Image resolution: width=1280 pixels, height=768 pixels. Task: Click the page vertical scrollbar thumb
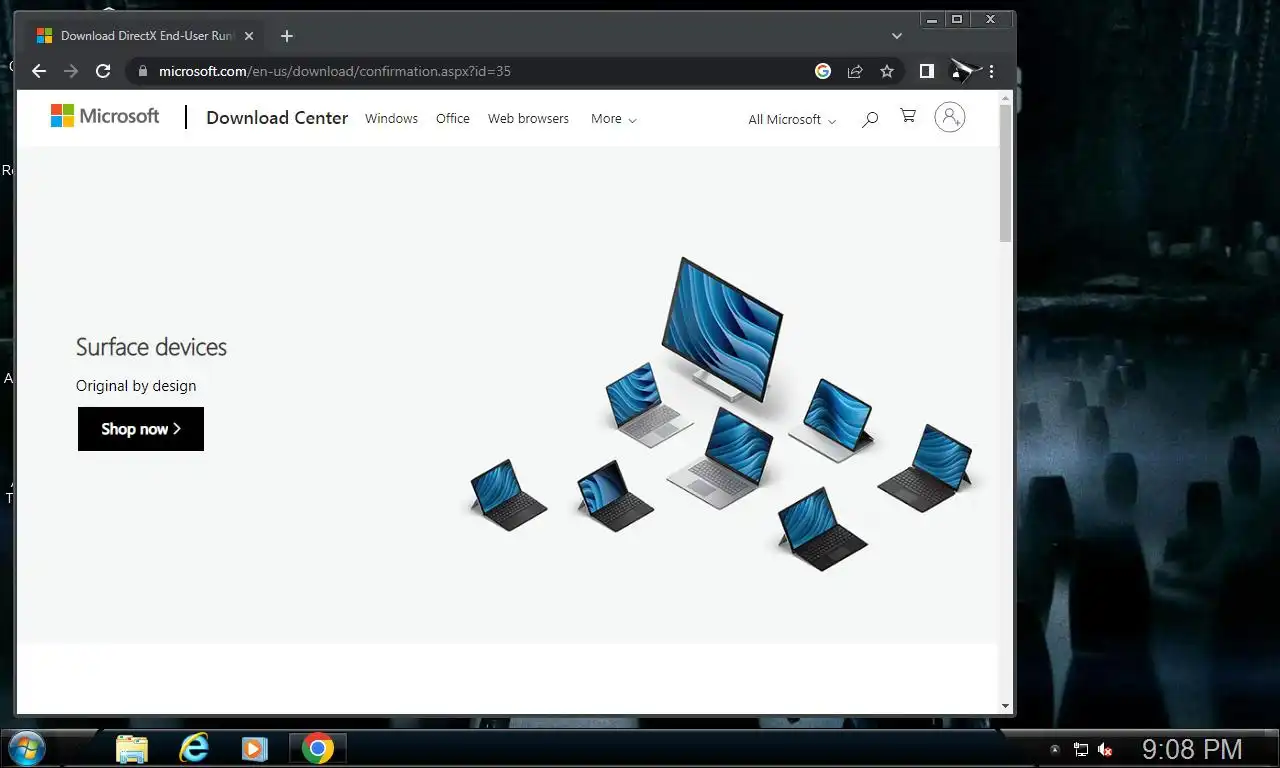pos(1006,171)
